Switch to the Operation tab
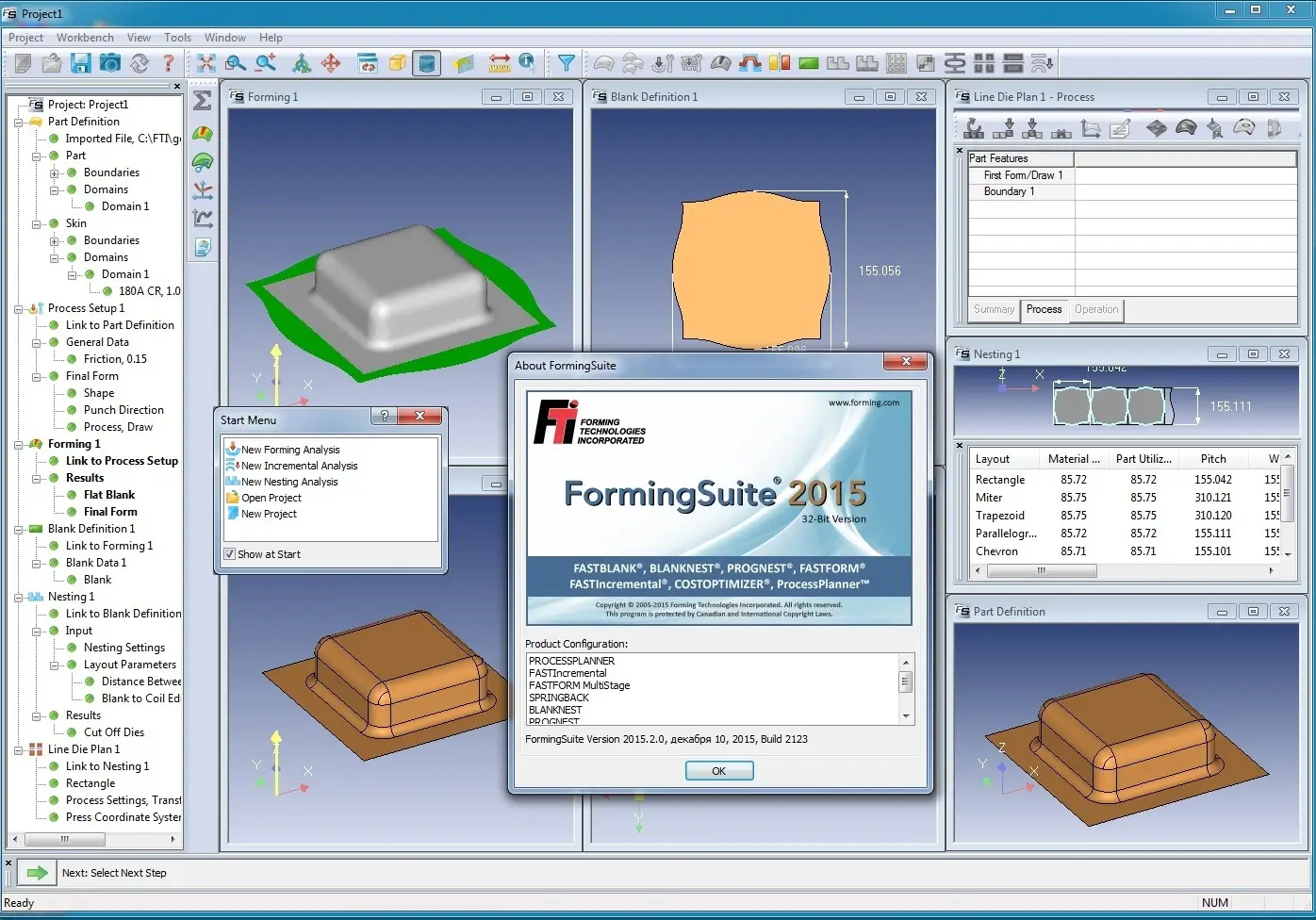This screenshot has width=1316, height=920. (1096, 309)
